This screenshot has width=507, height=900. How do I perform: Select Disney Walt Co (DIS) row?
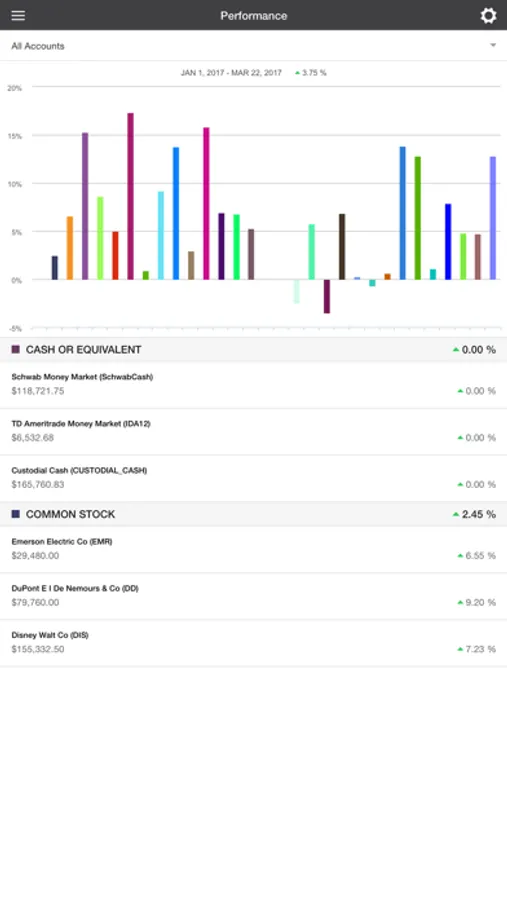[253, 643]
